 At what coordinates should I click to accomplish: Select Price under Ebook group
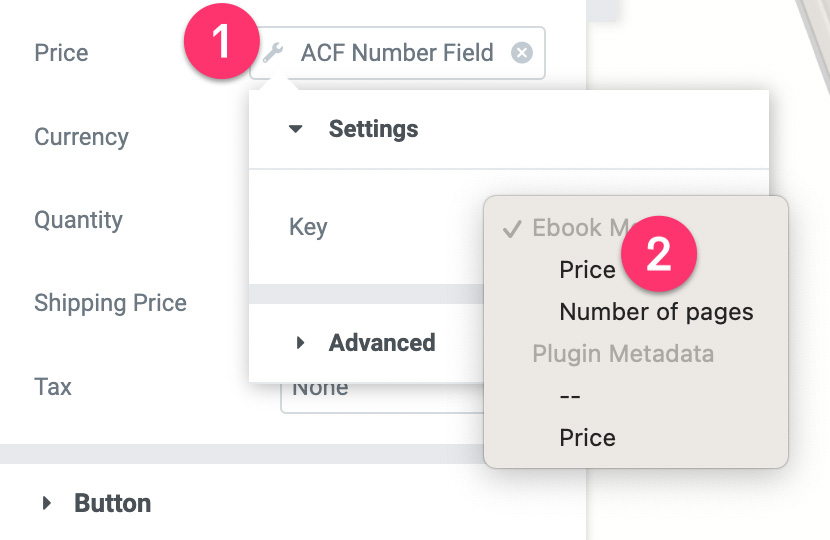point(587,269)
